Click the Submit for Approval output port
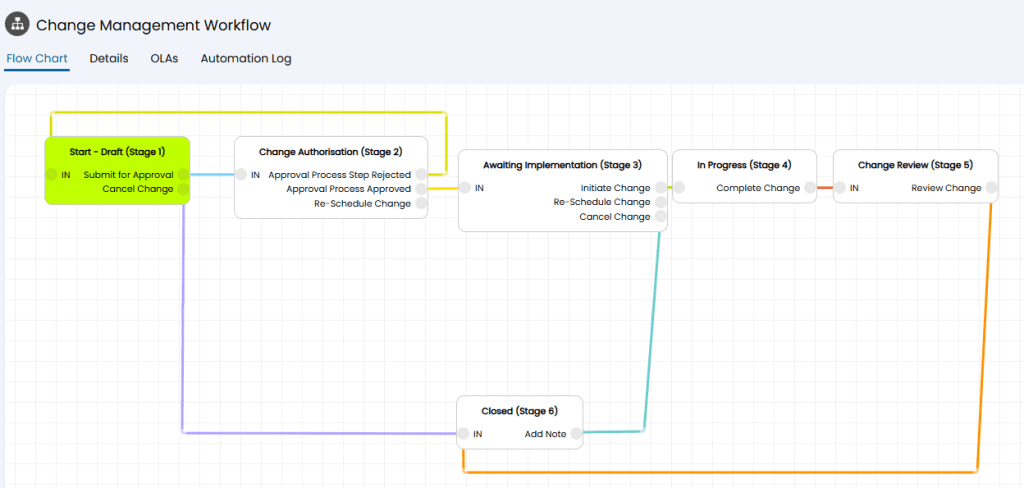1024x488 pixels. tap(183, 175)
